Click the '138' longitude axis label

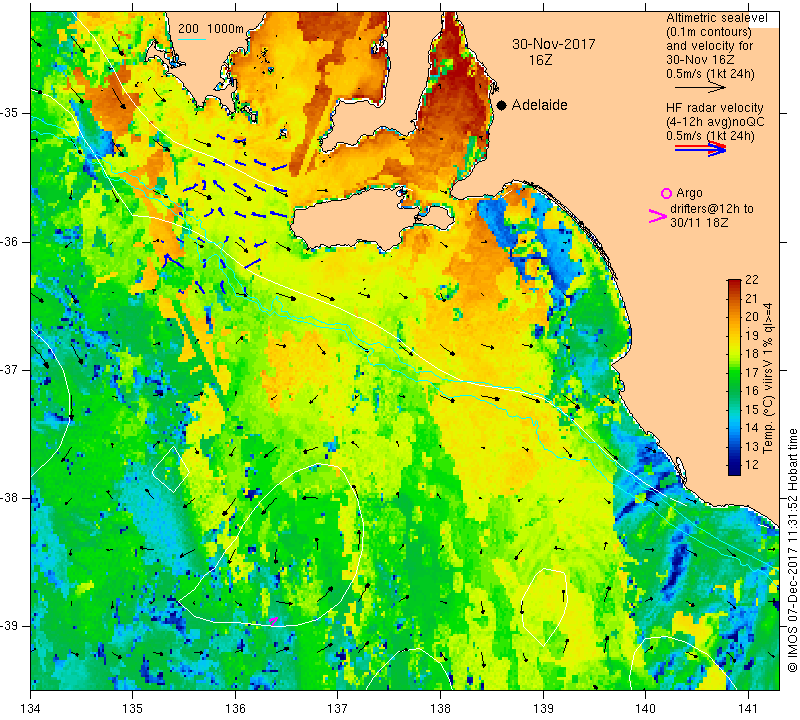(440, 709)
